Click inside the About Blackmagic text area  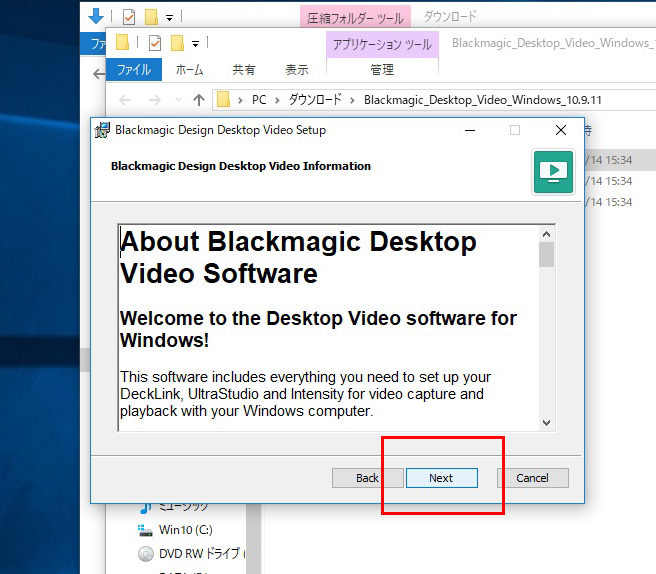(329, 328)
